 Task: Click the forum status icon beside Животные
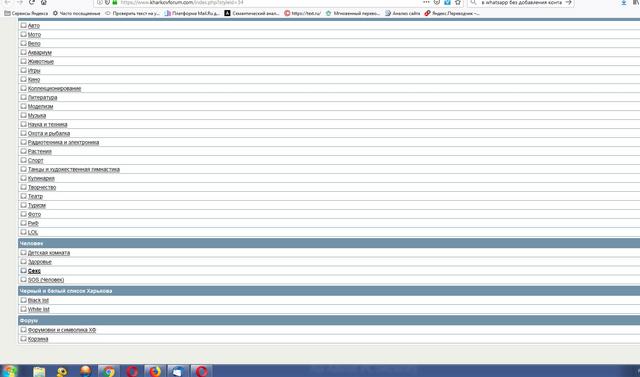[x=24, y=61]
